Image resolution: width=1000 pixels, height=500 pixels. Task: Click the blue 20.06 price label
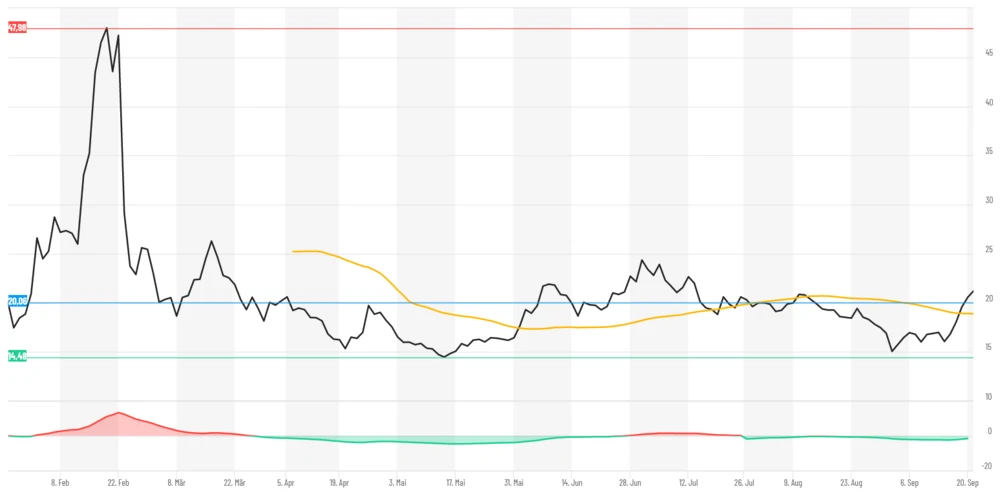click(x=17, y=301)
